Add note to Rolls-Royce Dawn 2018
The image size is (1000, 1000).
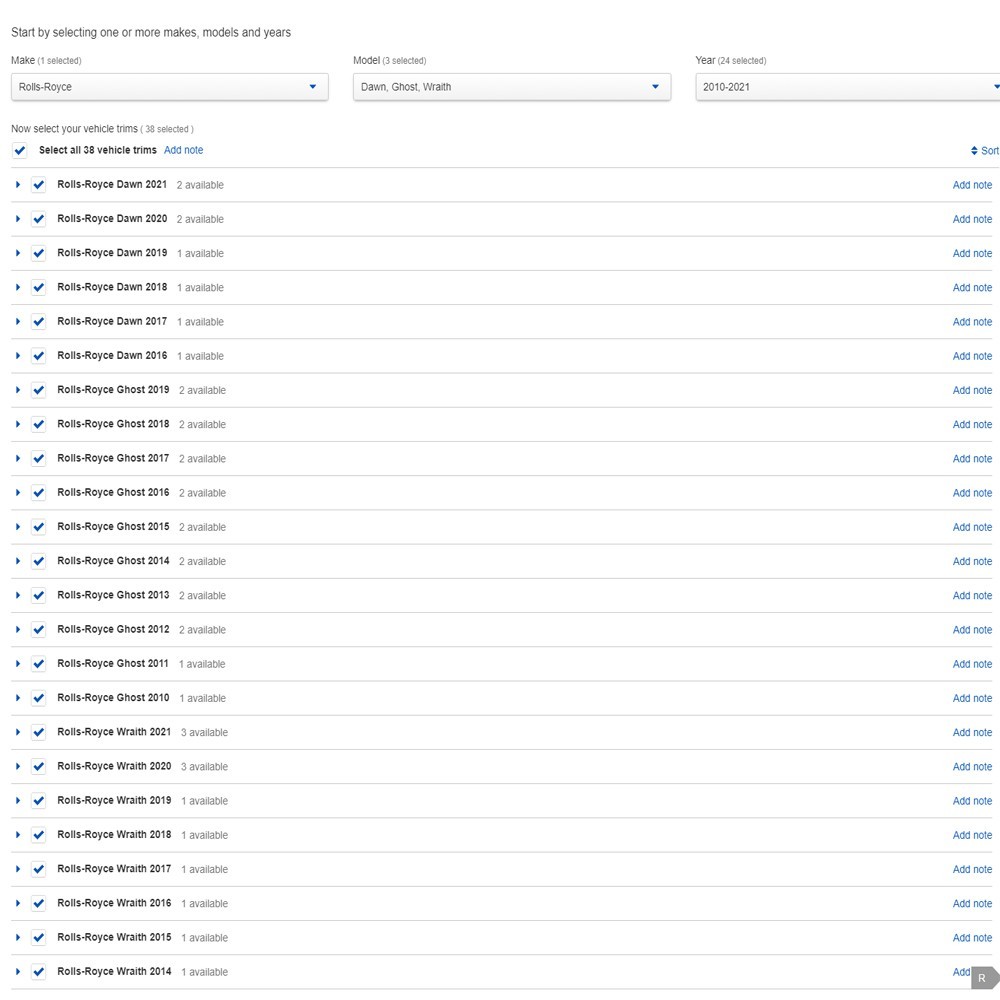point(972,288)
